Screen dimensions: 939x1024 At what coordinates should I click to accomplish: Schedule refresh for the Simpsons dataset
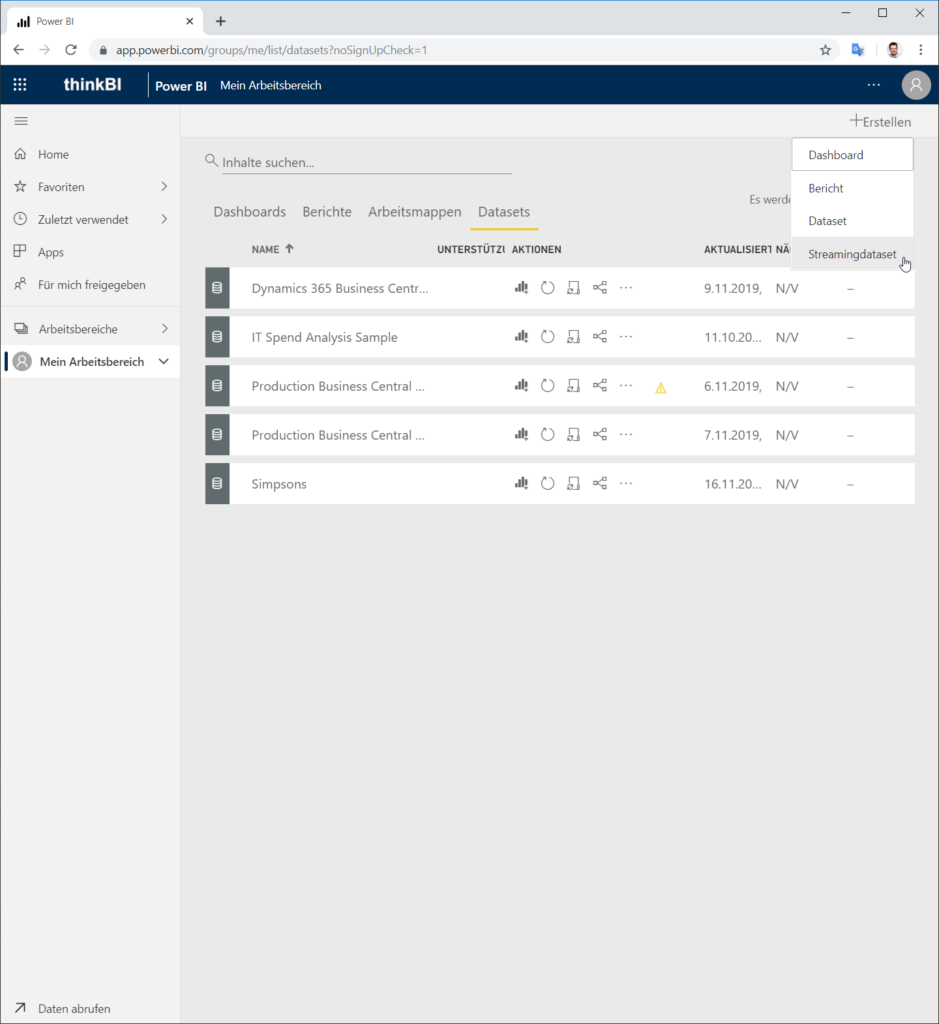coord(573,484)
